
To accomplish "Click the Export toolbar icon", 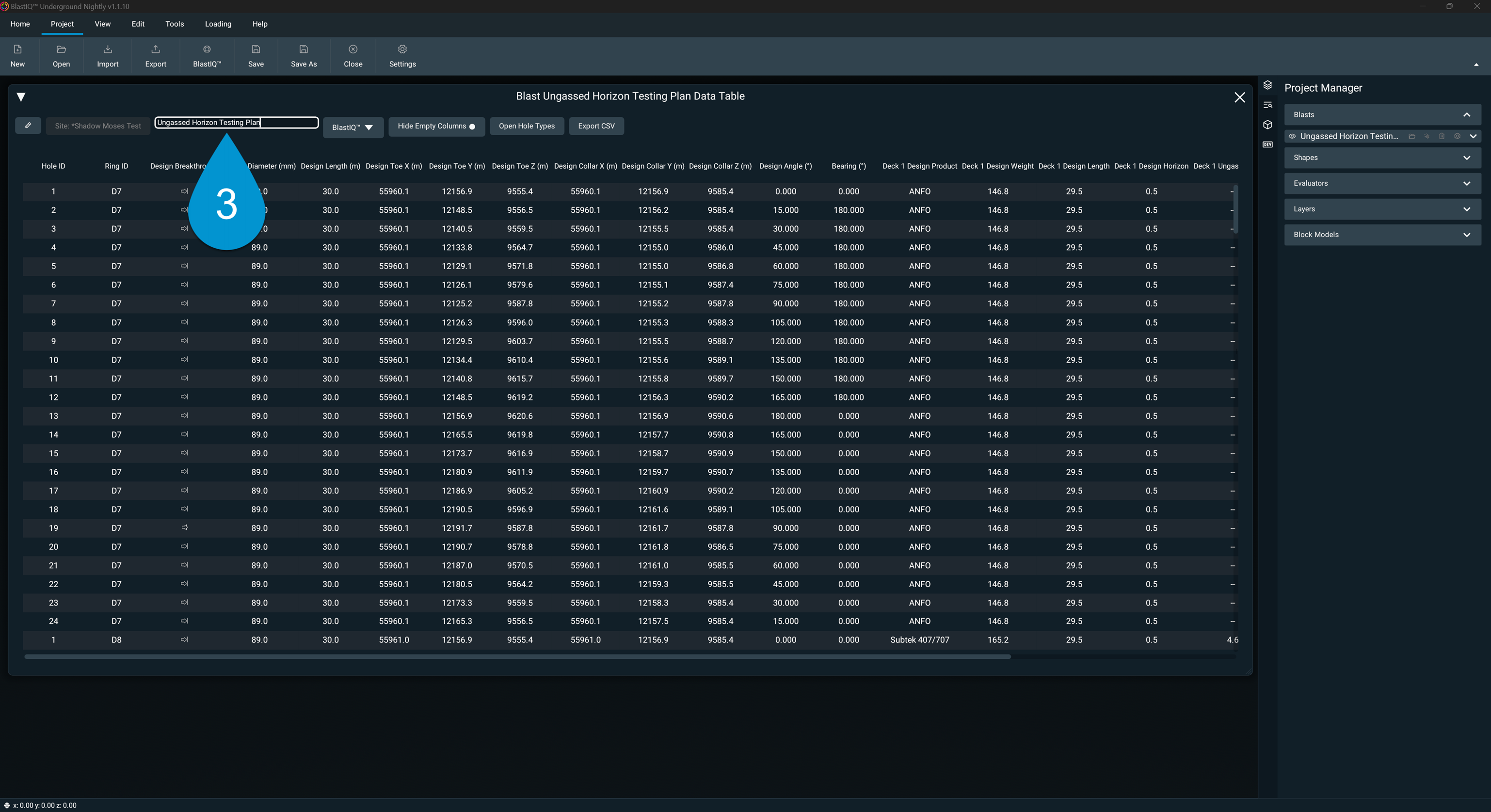I will [x=156, y=49].
